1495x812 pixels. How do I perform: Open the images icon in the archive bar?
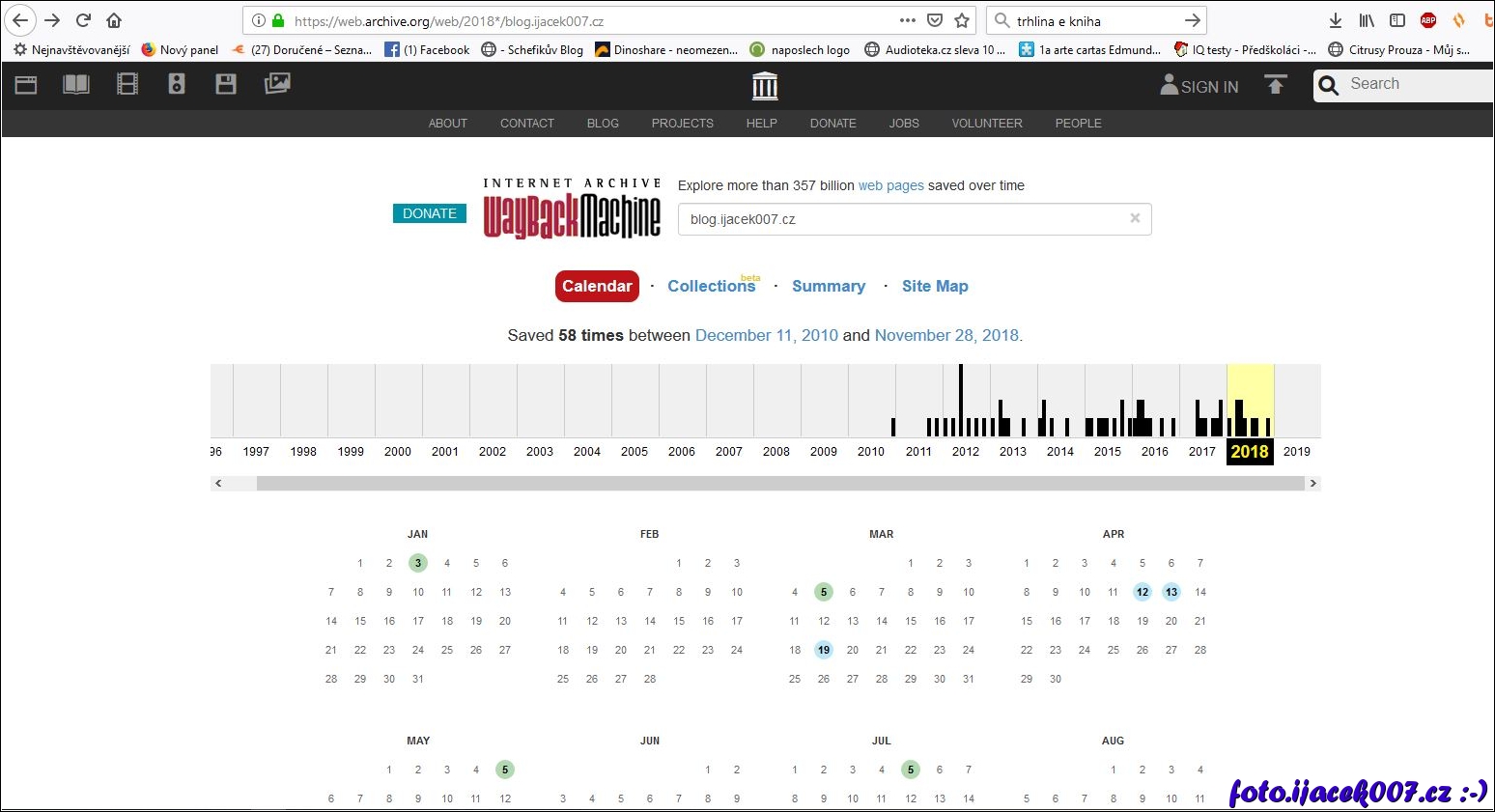277,85
